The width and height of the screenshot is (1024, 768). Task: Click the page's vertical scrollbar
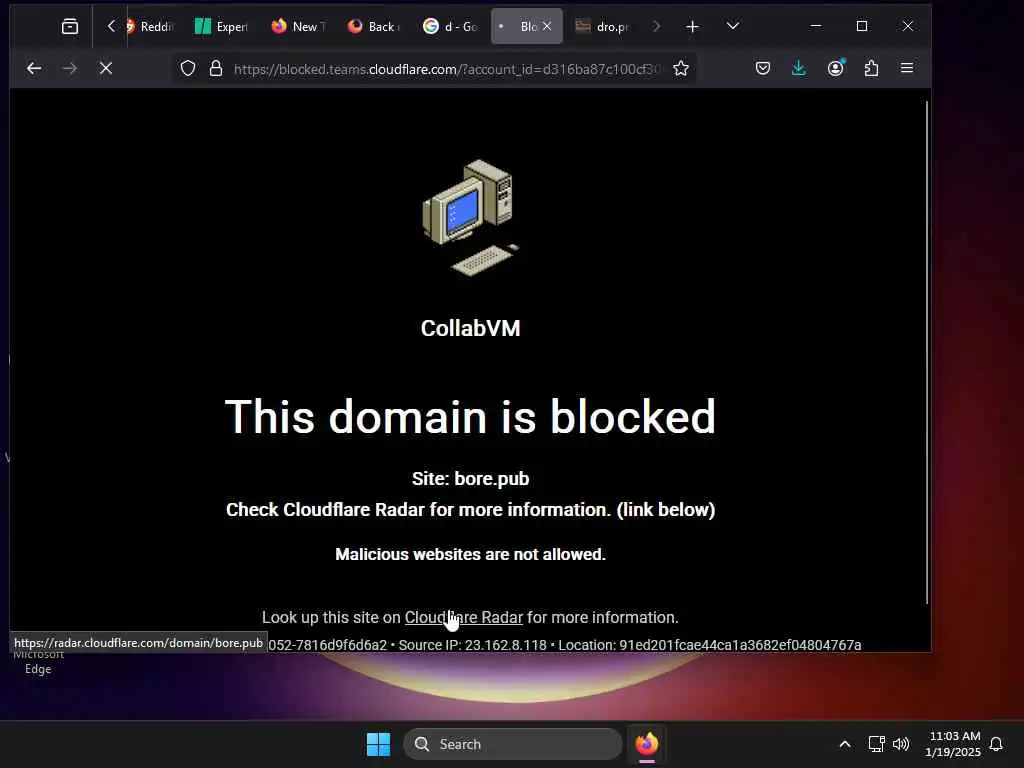click(x=927, y=353)
